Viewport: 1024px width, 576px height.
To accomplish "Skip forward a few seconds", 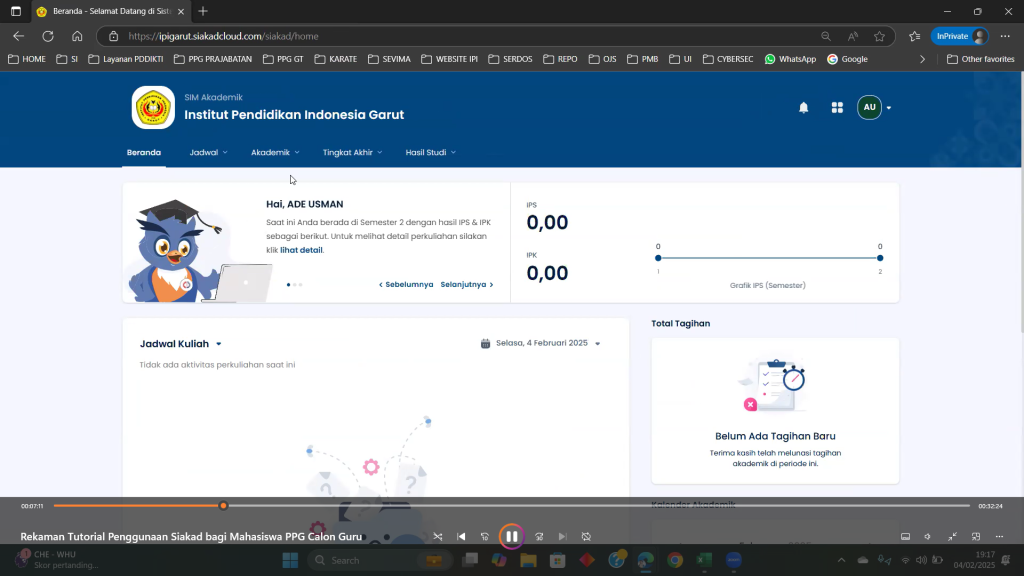I will [539, 537].
